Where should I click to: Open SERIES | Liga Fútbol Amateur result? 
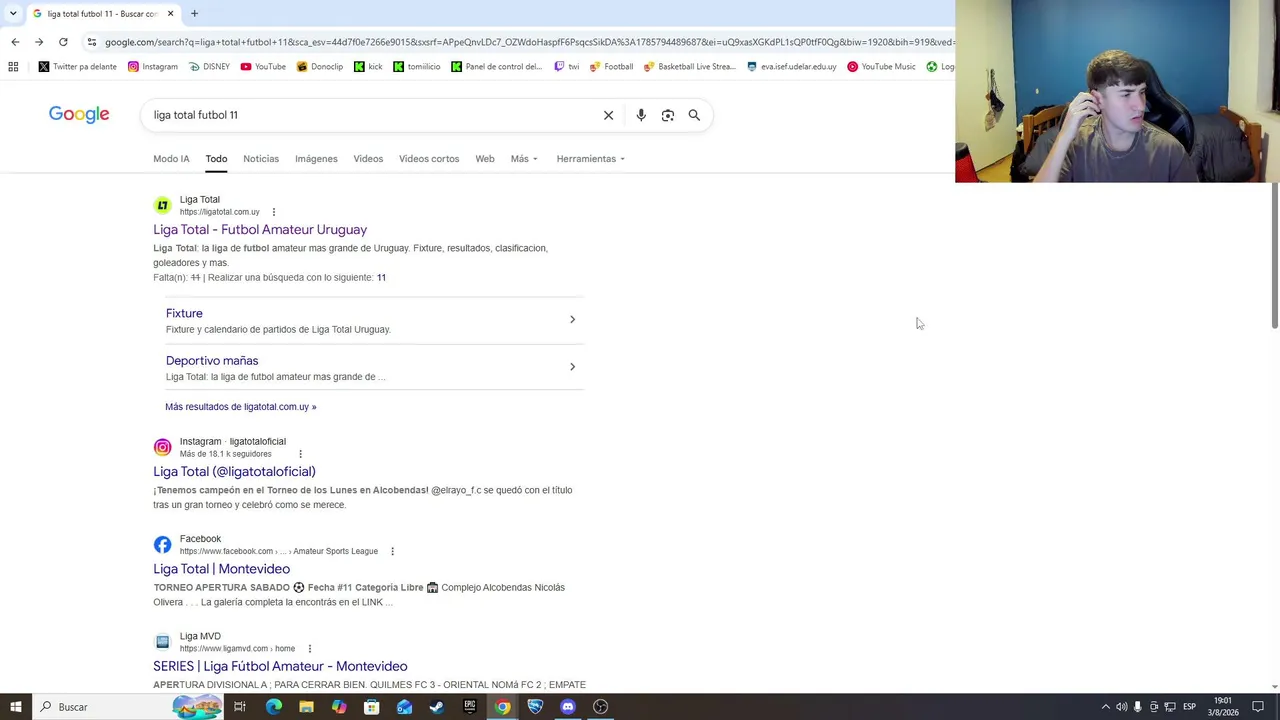click(x=280, y=666)
